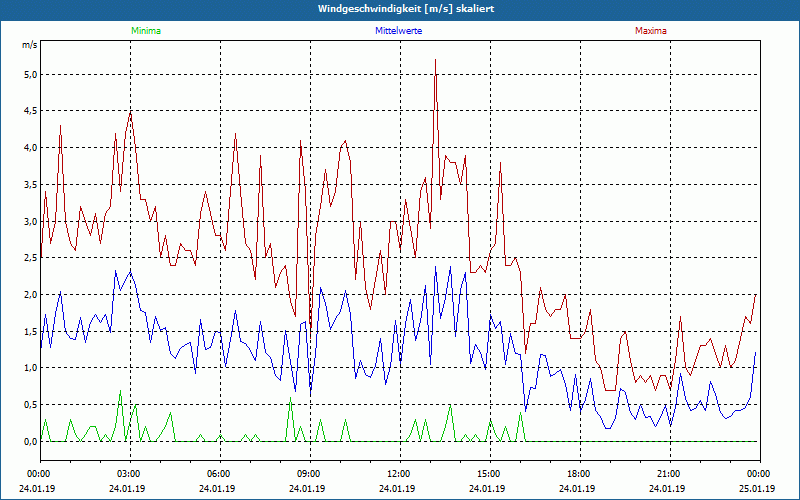Click the 21:00 time axis label
The width and height of the screenshot is (800, 500).
coord(670,474)
